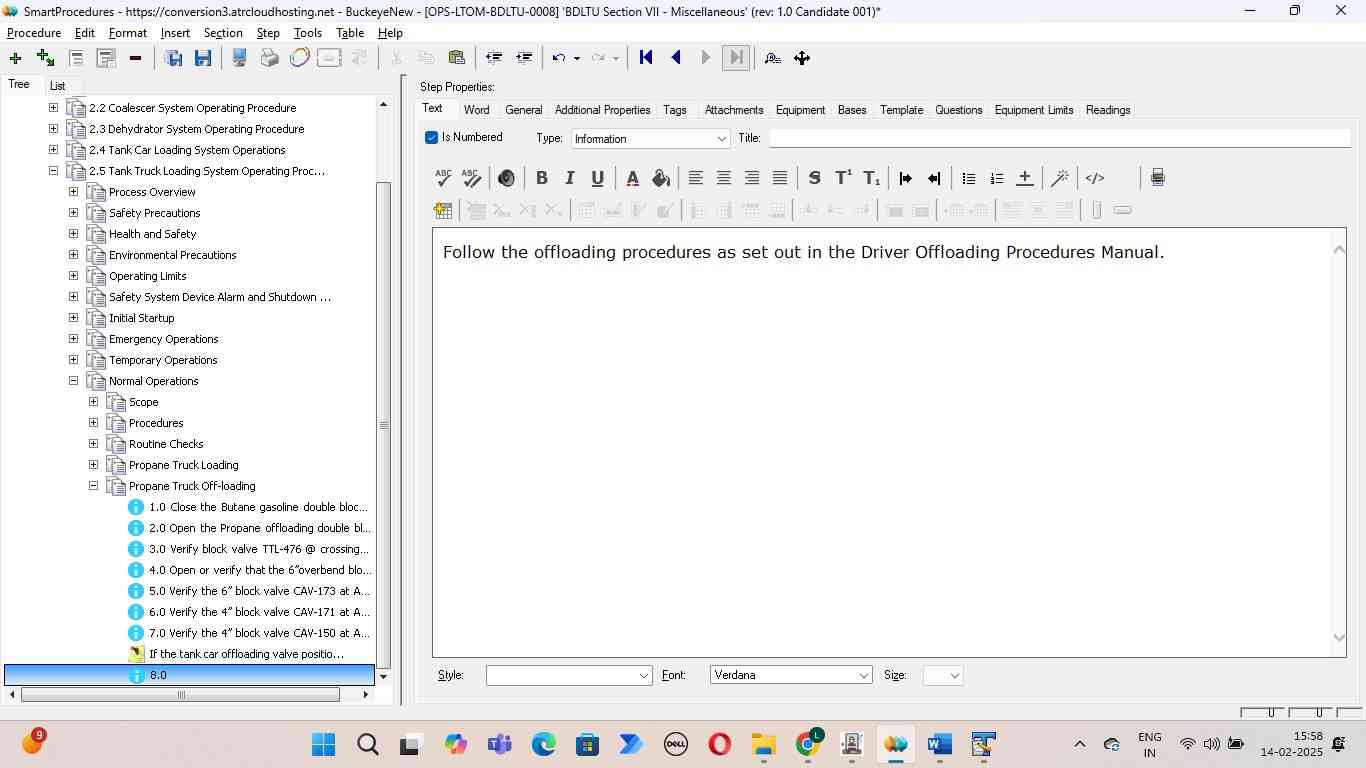Open the Attachments tab
This screenshot has height=768, width=1366.
734,110
